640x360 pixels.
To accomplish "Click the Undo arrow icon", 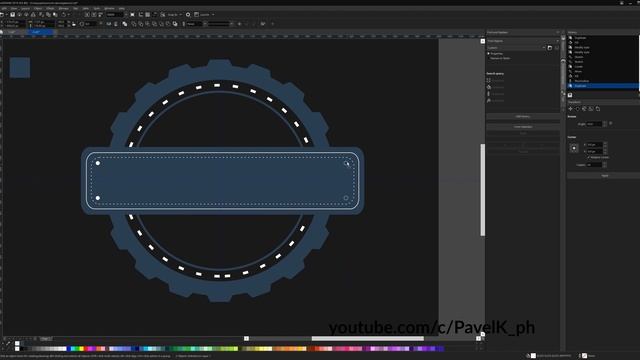I will [63, 15].
